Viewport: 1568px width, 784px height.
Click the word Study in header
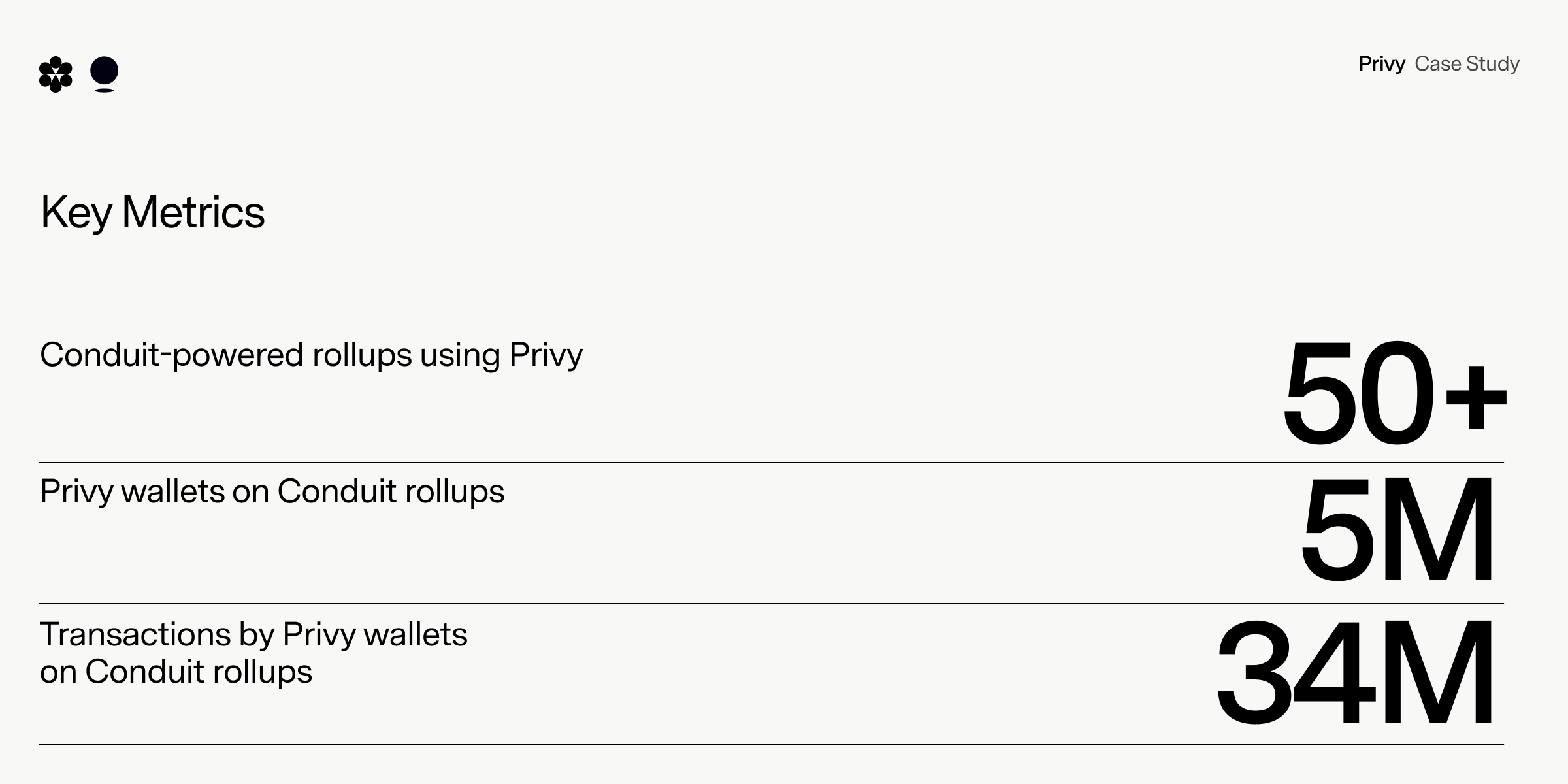tap(1493, 64)
